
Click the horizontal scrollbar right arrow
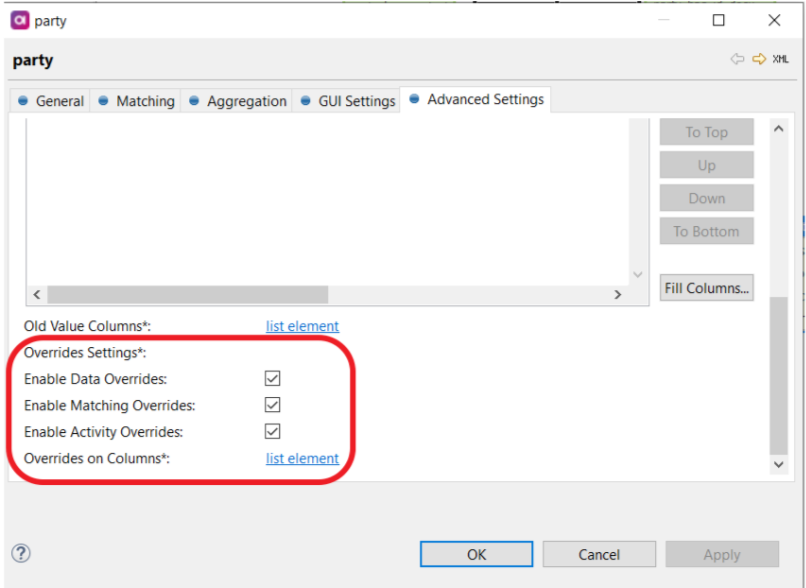(618, 295)
